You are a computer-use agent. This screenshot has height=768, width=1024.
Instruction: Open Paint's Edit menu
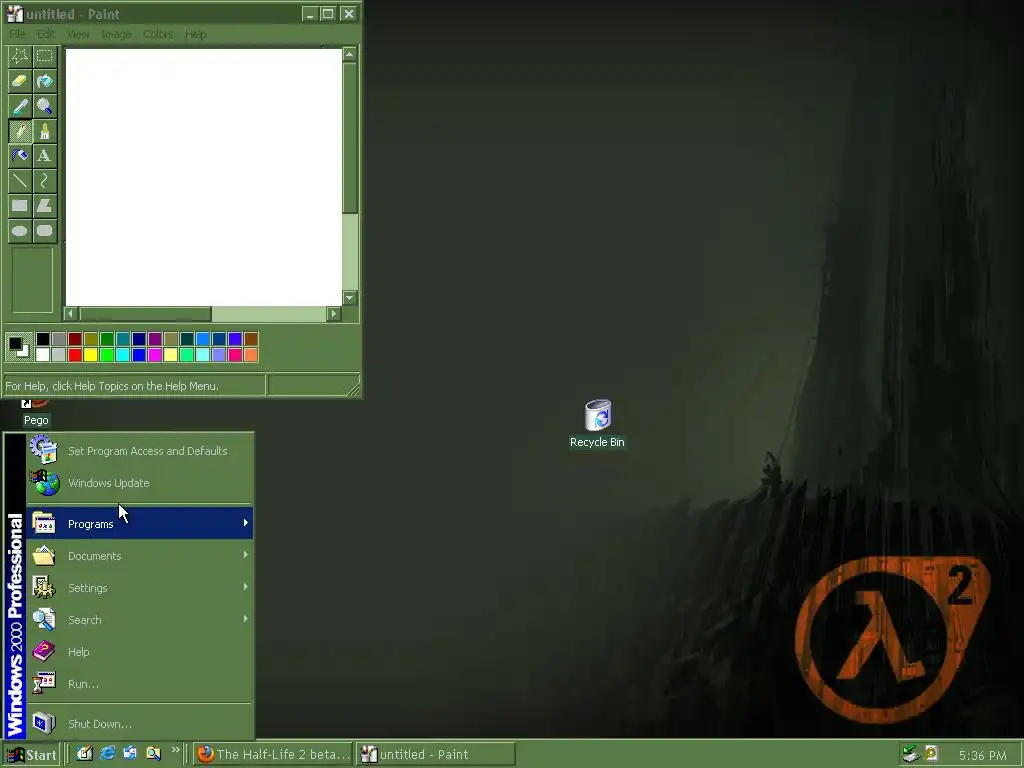(46, 34)
